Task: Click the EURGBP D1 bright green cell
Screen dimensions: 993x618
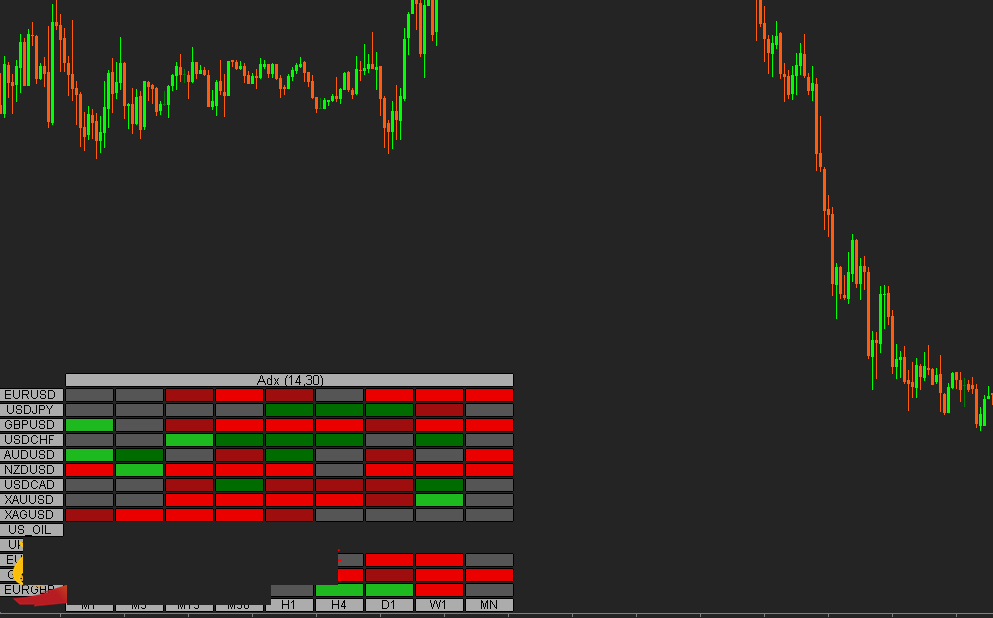Action: (389, 590)
